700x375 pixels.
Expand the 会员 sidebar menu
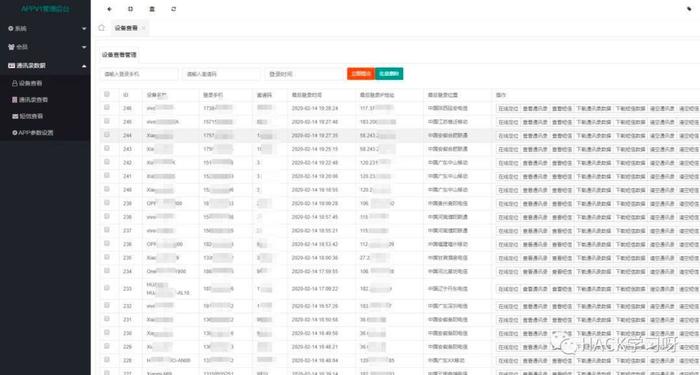tap(45, 47)
